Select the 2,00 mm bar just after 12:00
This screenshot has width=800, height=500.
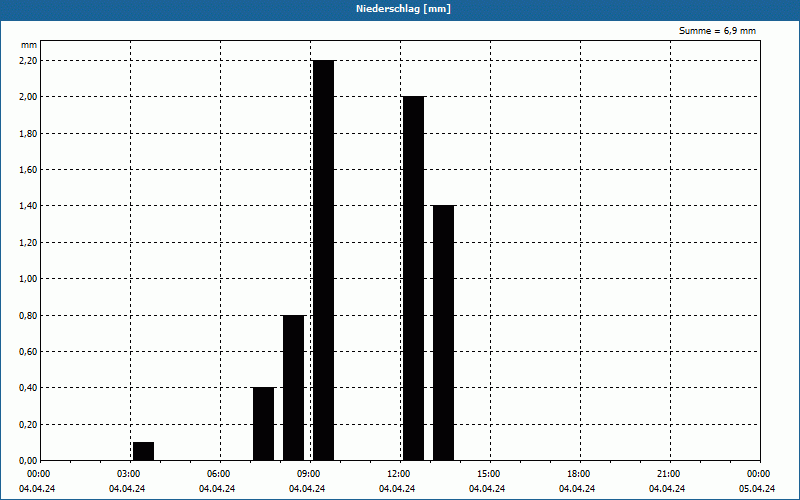pos(414,279)
